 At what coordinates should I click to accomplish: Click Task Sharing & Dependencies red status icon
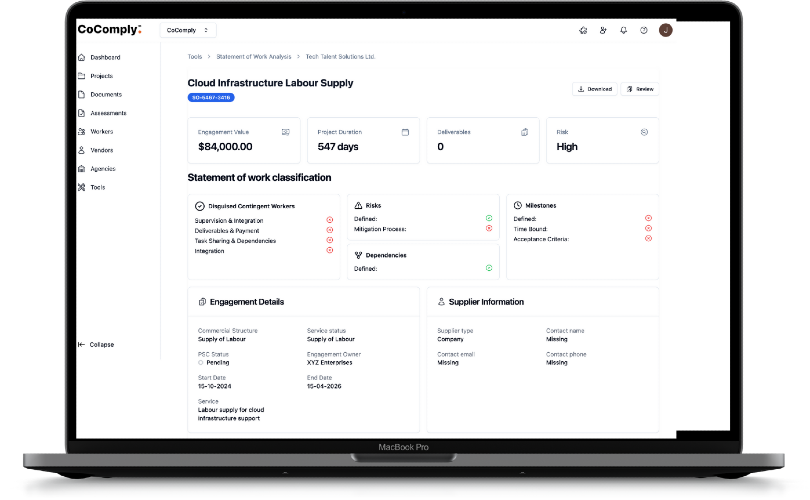pyautogui.click(x=330, y=240)
